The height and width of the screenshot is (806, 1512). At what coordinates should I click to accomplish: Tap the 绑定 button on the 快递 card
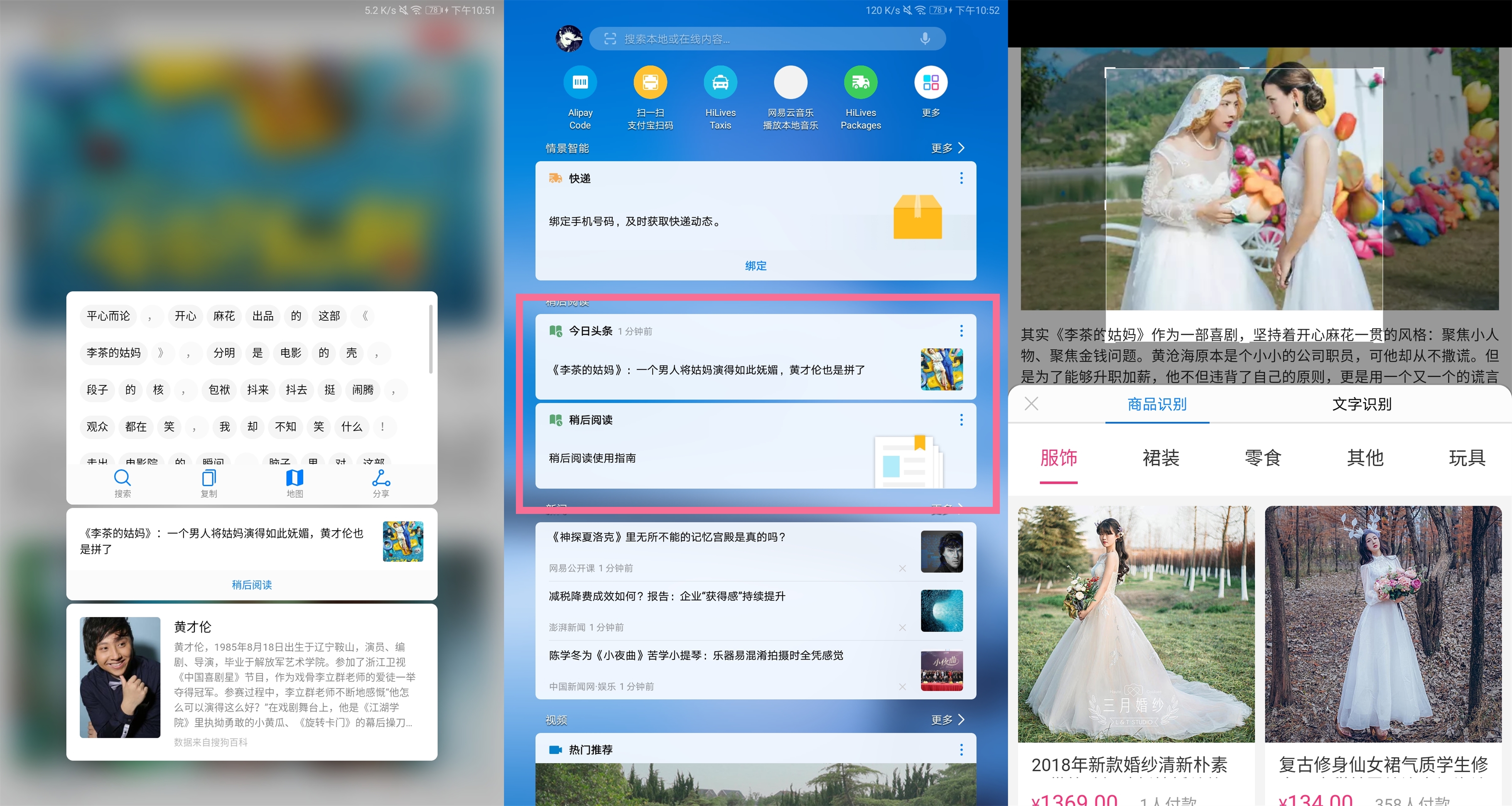tap(756, 266)
